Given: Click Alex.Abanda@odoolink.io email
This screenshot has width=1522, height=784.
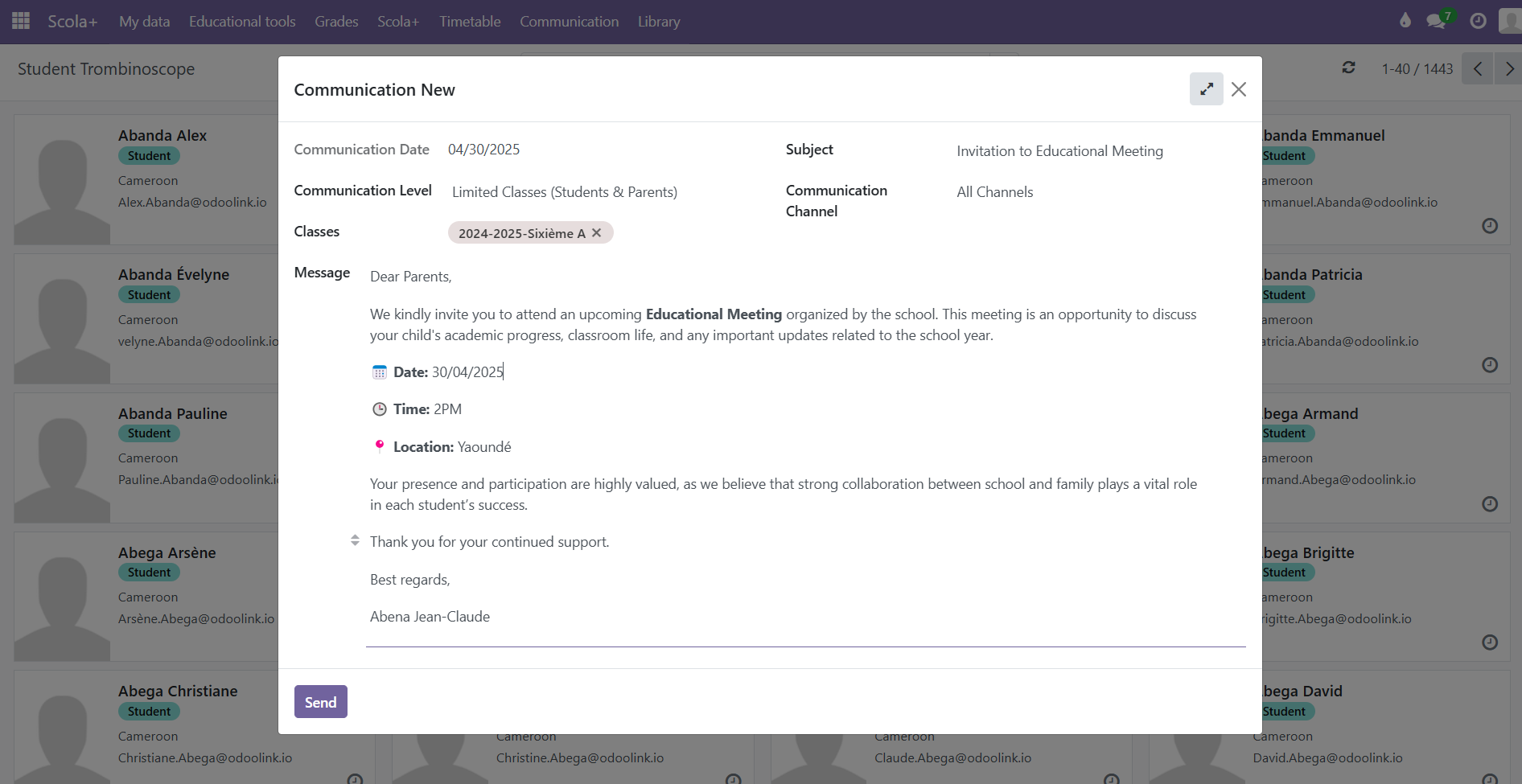Looking at the screenshot, I should (x=192, y=203).
